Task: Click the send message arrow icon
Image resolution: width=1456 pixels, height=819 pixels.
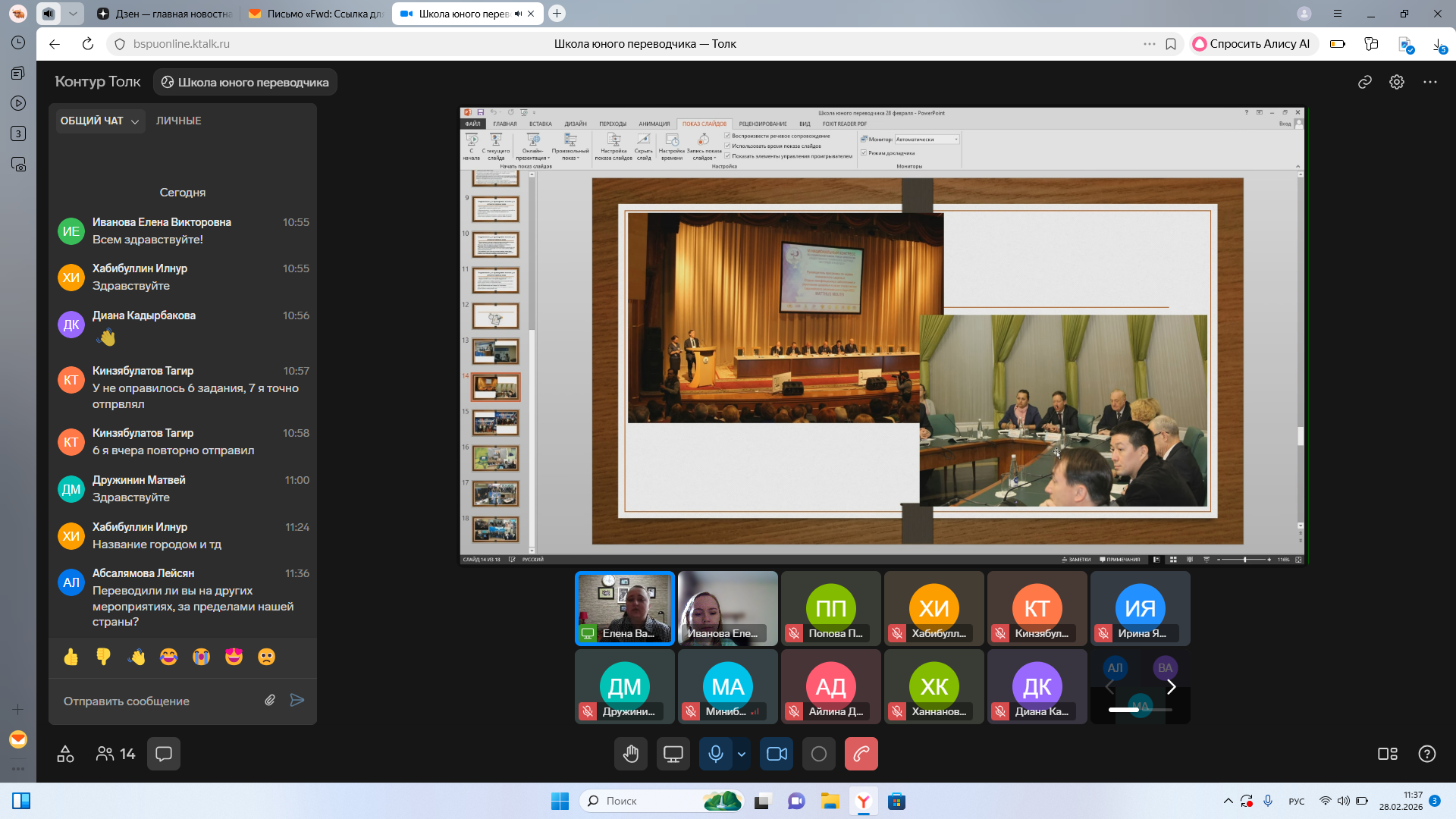Action: point(297,700)
